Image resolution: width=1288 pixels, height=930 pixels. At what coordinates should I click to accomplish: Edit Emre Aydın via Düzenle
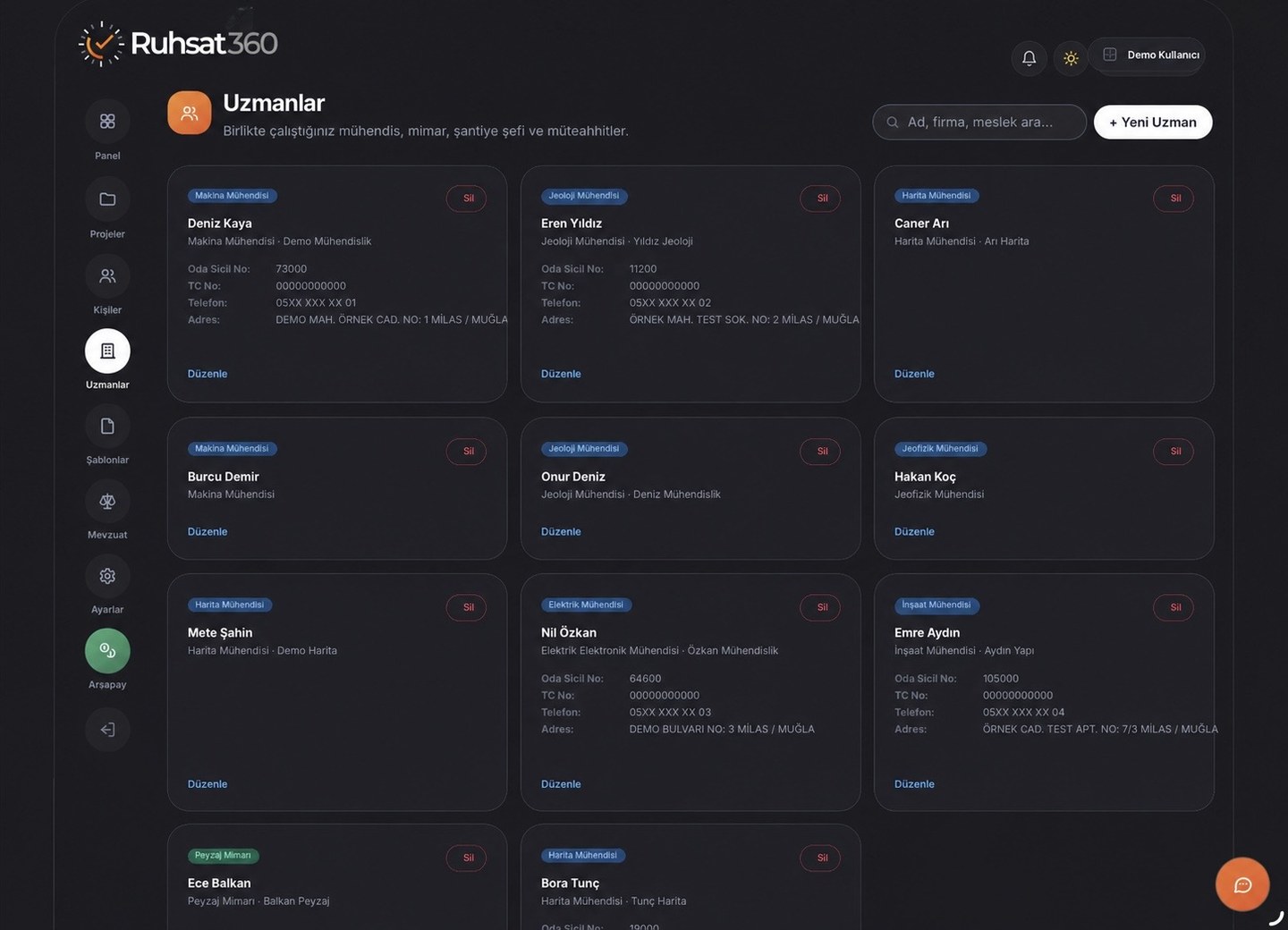914,784
